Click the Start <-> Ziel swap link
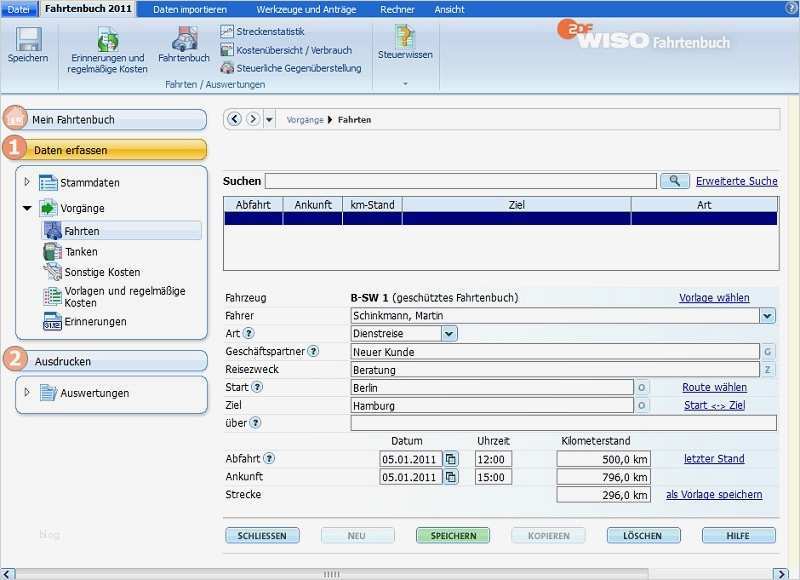800x580 pixels. click(714, 406)
